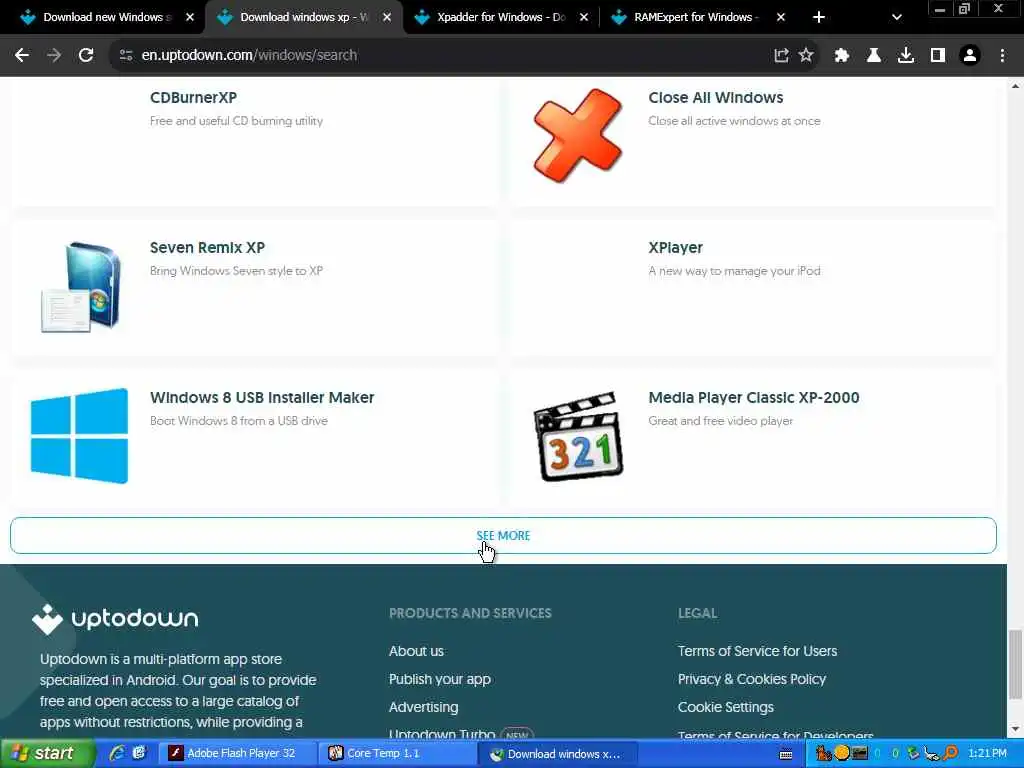
Task: Open Chrome Labs flask icon
Action: point(874,56)
